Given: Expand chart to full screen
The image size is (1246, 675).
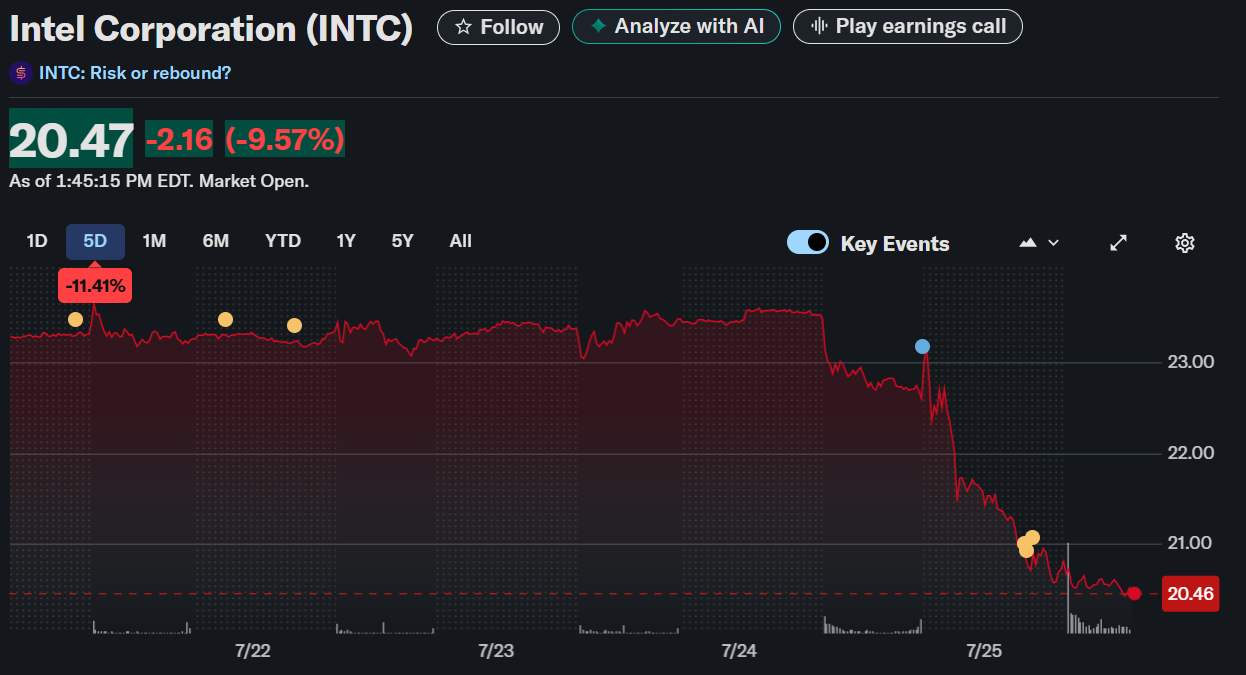Looking at the screenshot, I should [x=1119, y=243].
